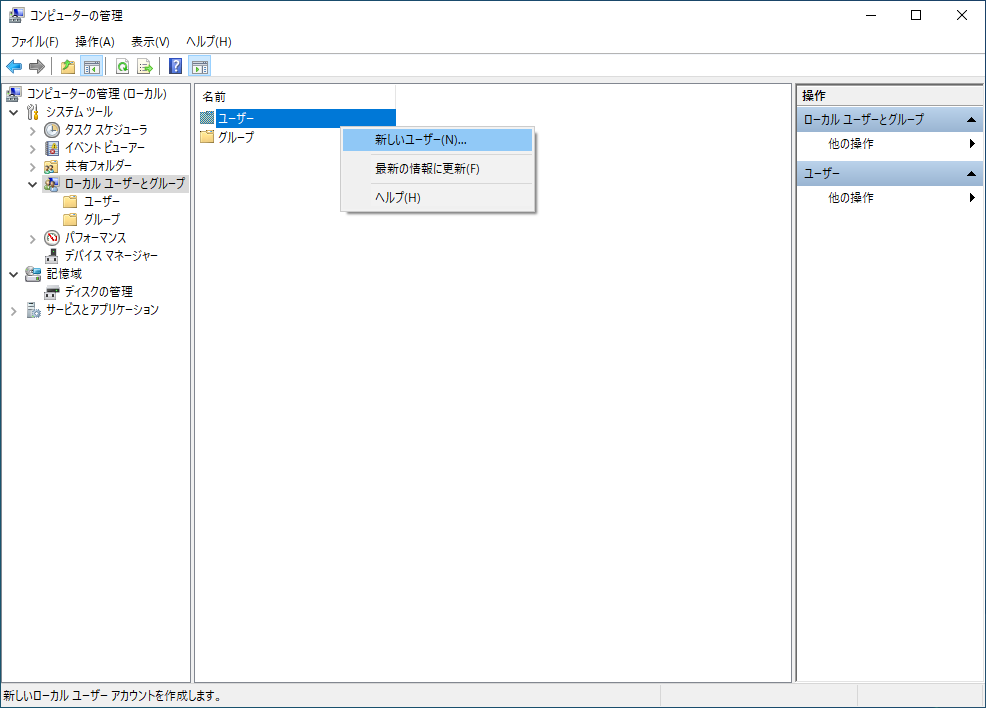The image size is (986, 708).
Task: Click the blue Back arrow toolbar icon
Action: pyautogui.click(x=14, y=66)
